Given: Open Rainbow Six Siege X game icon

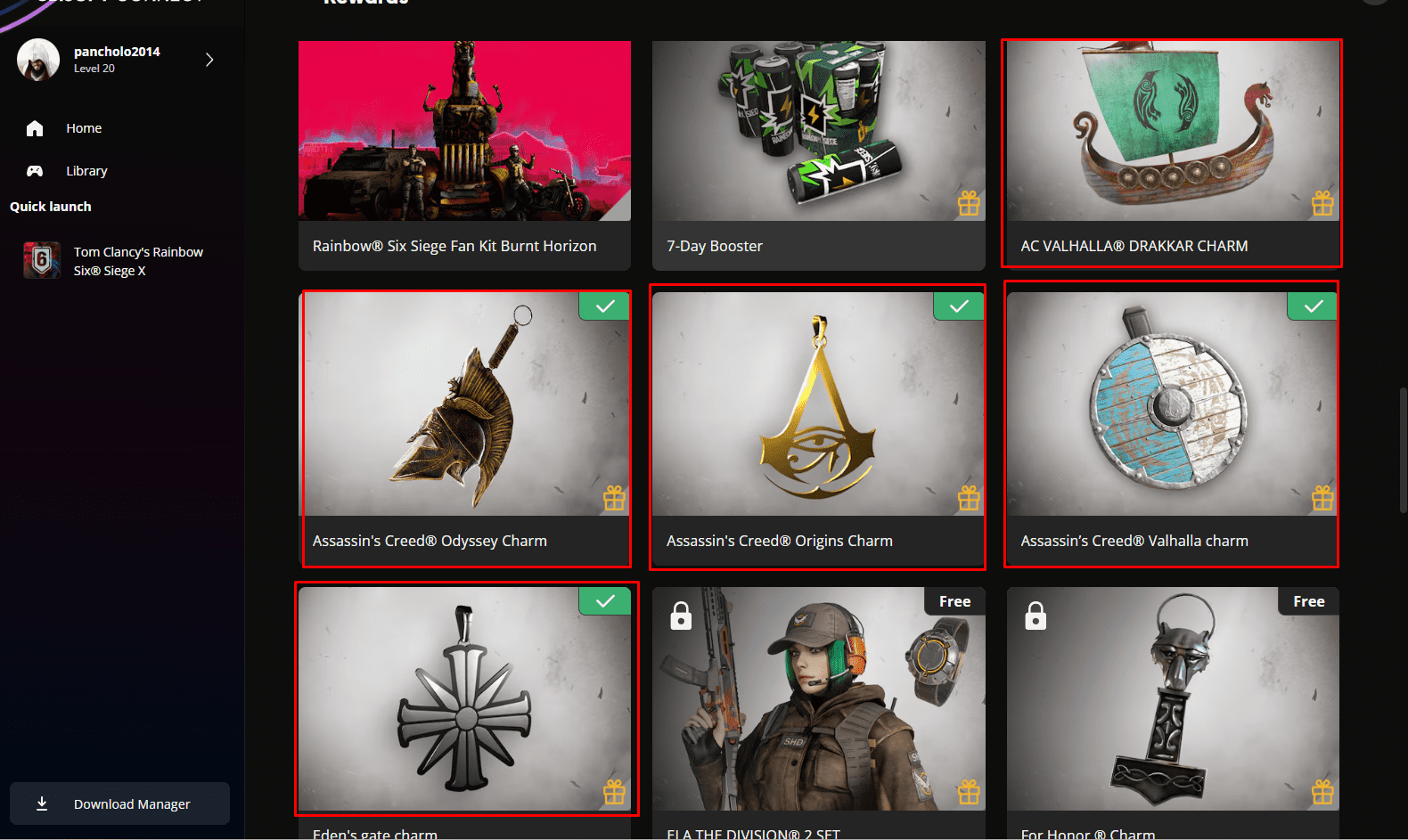Looking at the screenshot, I should [x=42, y=260].
